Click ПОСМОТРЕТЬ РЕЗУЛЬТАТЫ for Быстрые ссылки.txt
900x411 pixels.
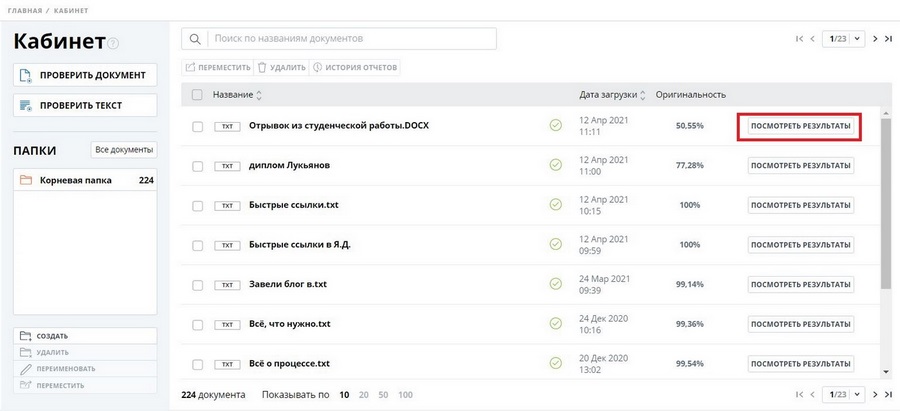(x=801, y=205)
